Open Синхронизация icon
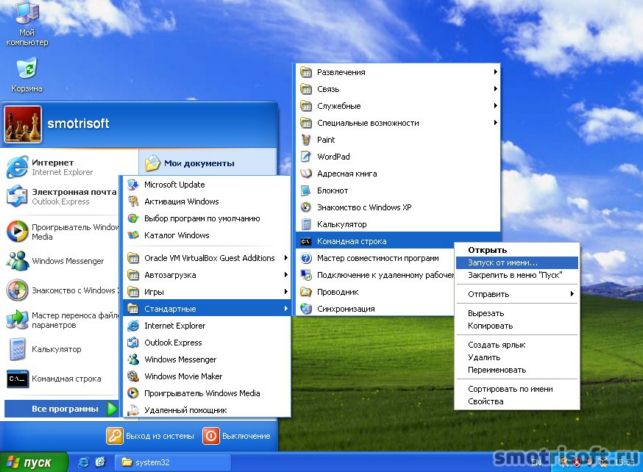Screen dimensions: 643x472 click(x=306, y=308)
